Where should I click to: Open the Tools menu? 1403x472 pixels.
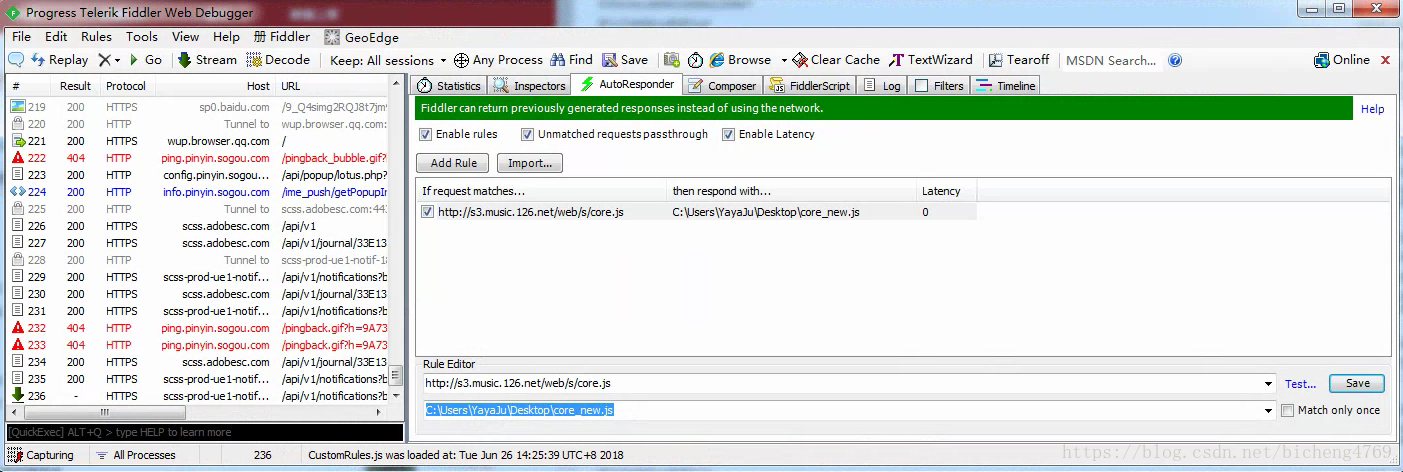[x=142, y=37]
